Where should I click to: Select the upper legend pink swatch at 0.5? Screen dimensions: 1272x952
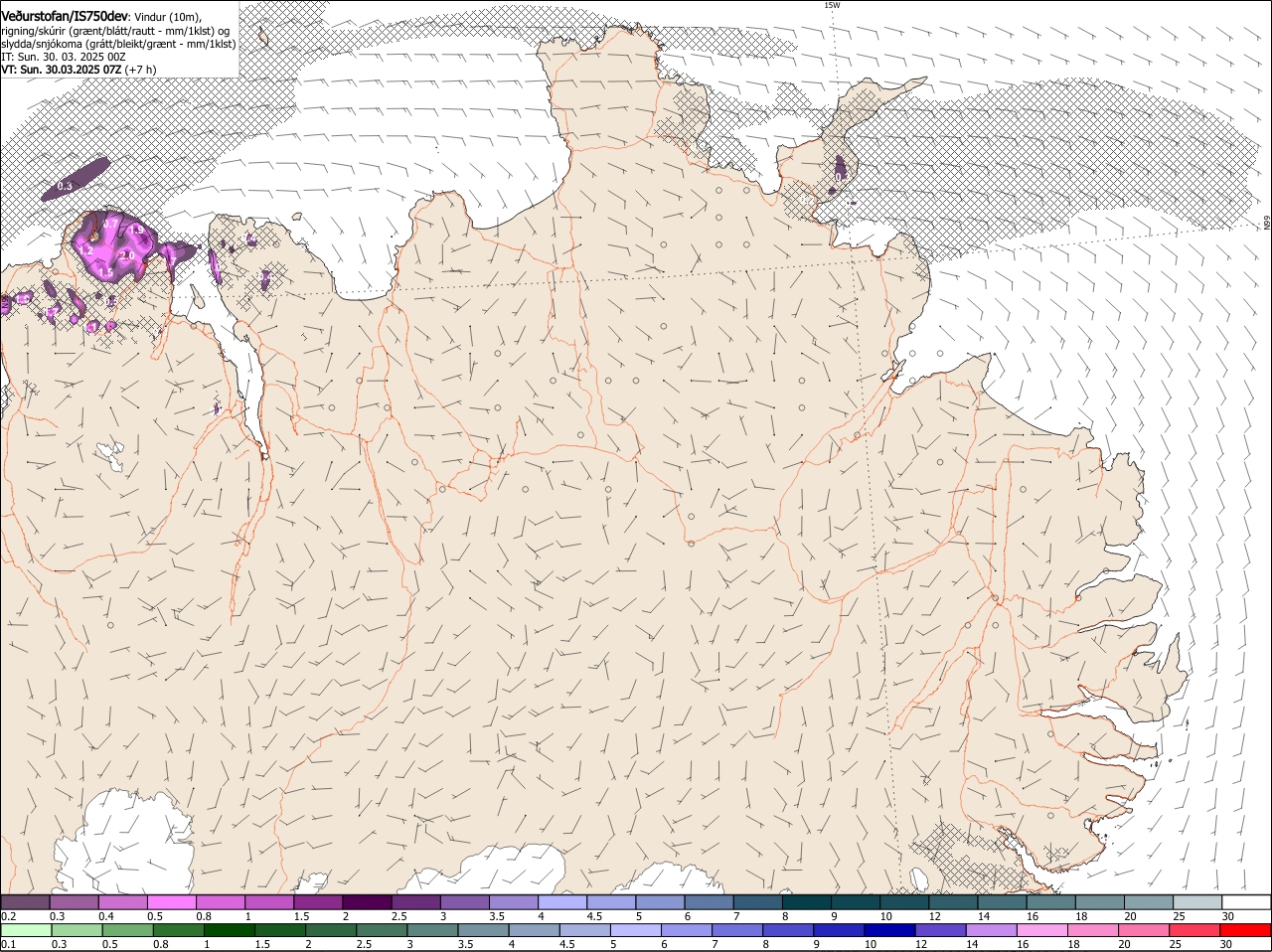[x=171, y=902]
